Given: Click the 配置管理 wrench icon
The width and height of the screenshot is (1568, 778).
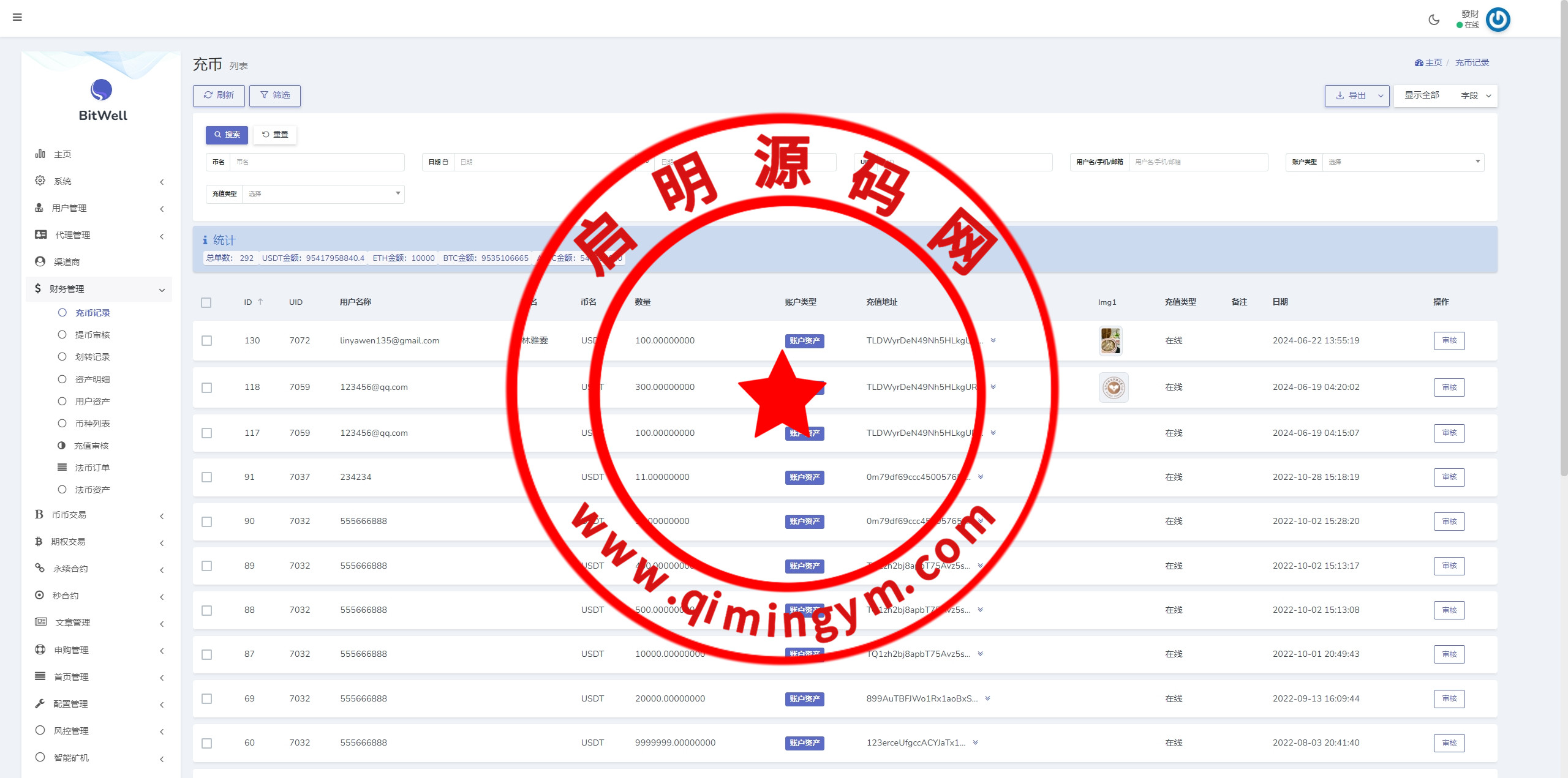Looking at the screenshot, I should [x=40, y=703].
